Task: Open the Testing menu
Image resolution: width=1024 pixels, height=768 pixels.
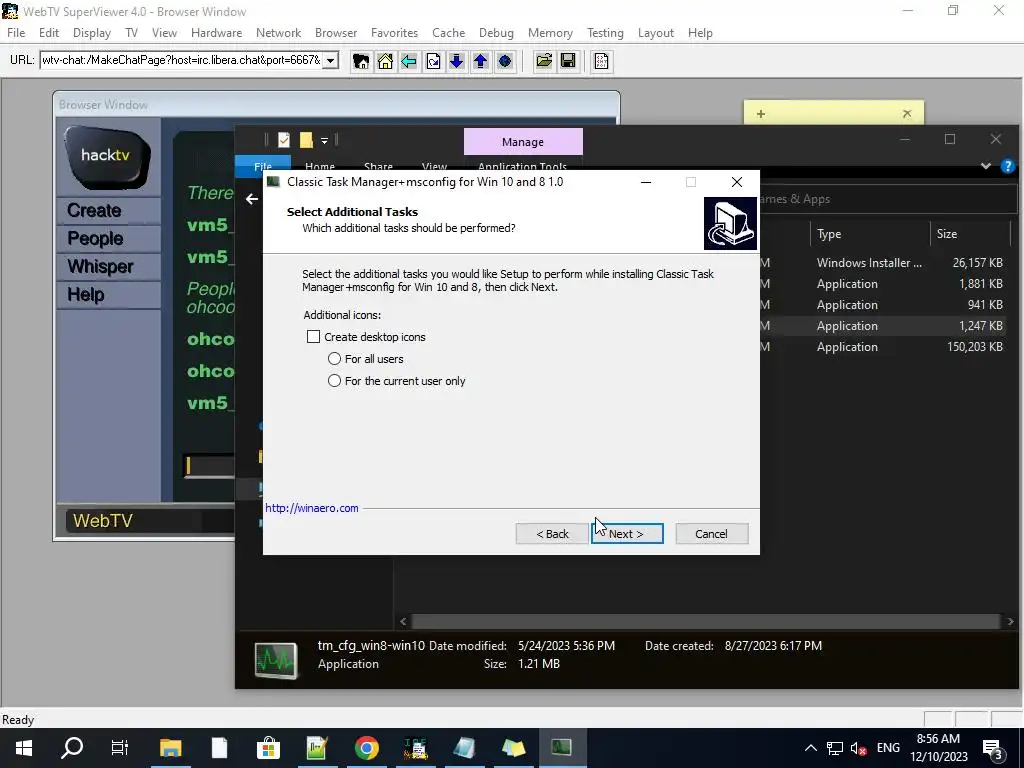Action: [x=605, y=33]
